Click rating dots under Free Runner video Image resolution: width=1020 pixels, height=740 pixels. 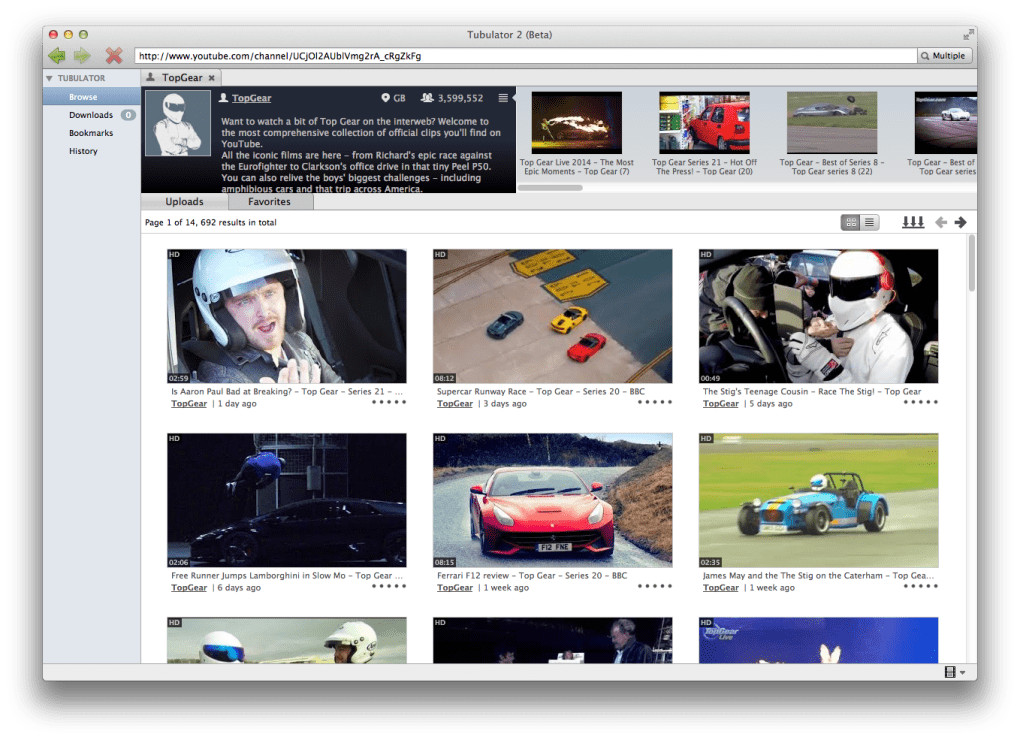click(x=389, y=587)
